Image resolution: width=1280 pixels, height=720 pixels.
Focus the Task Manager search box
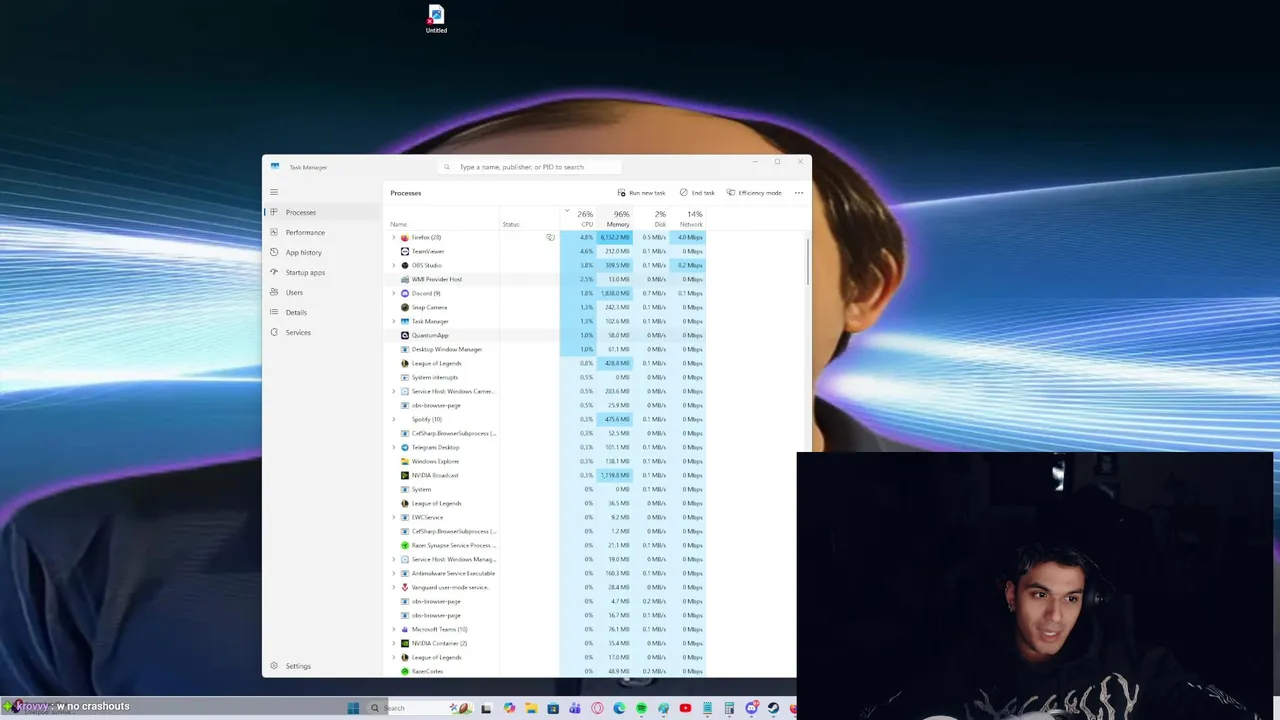tap(530, 167)
